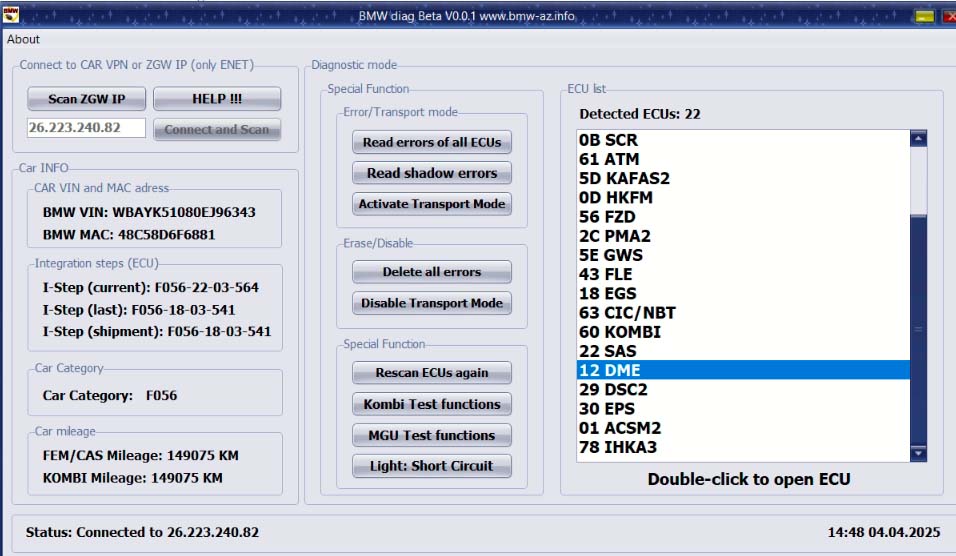Select 30 EPS in ECU list

tap(743, 409)
